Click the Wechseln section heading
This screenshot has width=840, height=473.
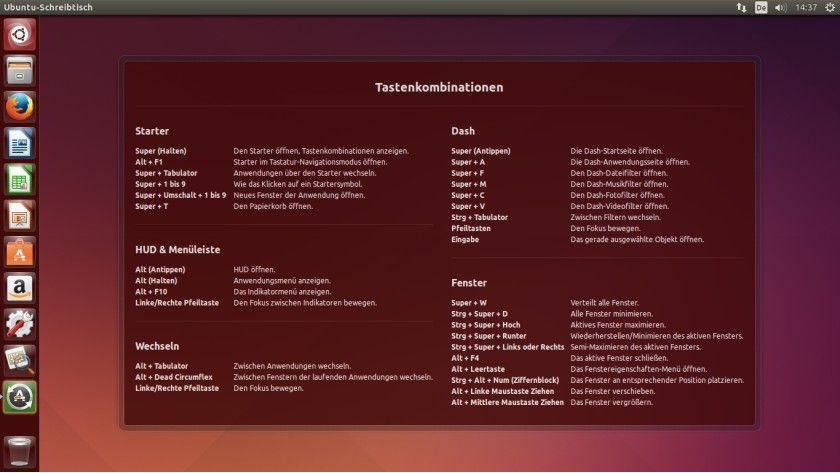pyautogui.click(x=157, y=347)
